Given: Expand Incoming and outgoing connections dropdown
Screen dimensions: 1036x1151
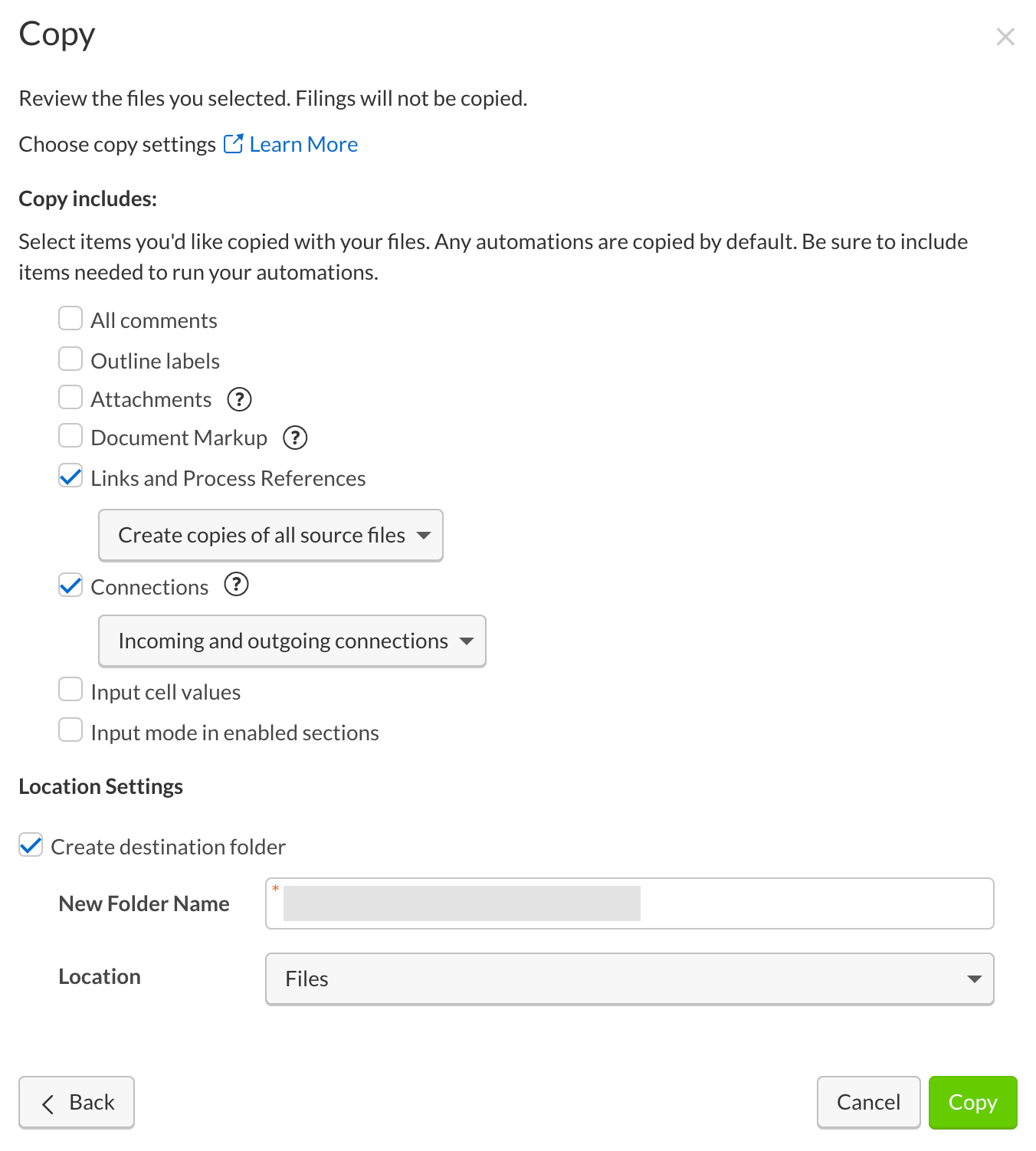Looking at the screenshot, I should click(292, 641).
